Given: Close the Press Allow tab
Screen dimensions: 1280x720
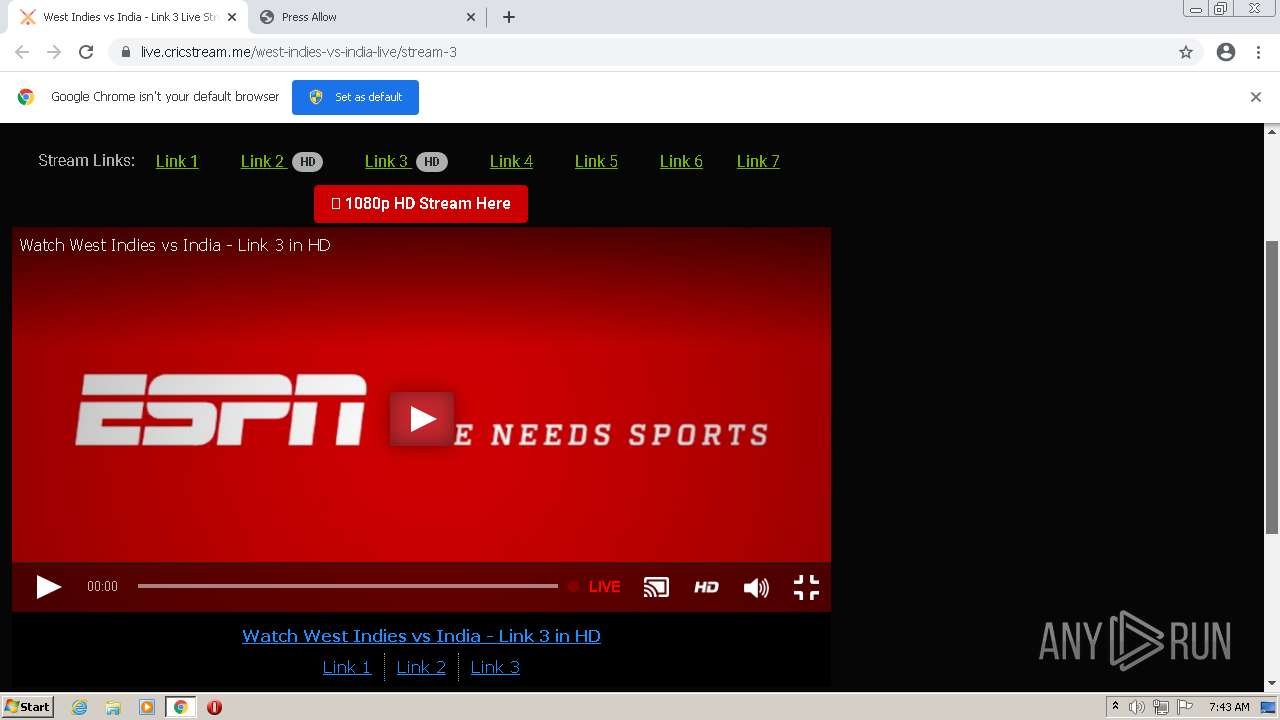Looking at the screenshot, I should point(471,17).
